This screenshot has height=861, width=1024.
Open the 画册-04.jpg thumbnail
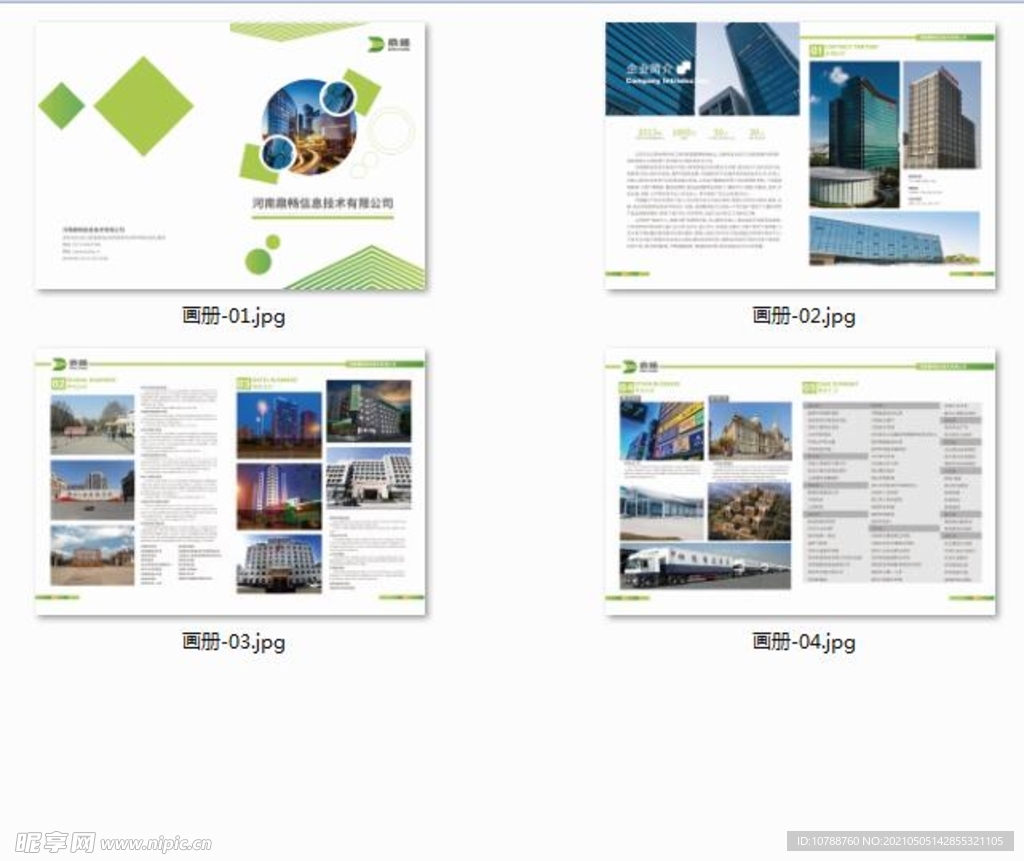coord(800,481)
